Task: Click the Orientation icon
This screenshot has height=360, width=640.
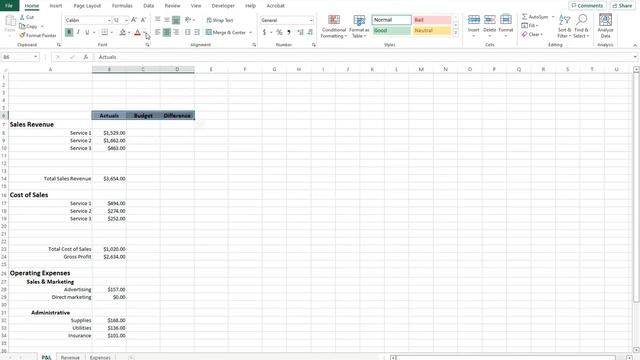Action: [188, 20]
